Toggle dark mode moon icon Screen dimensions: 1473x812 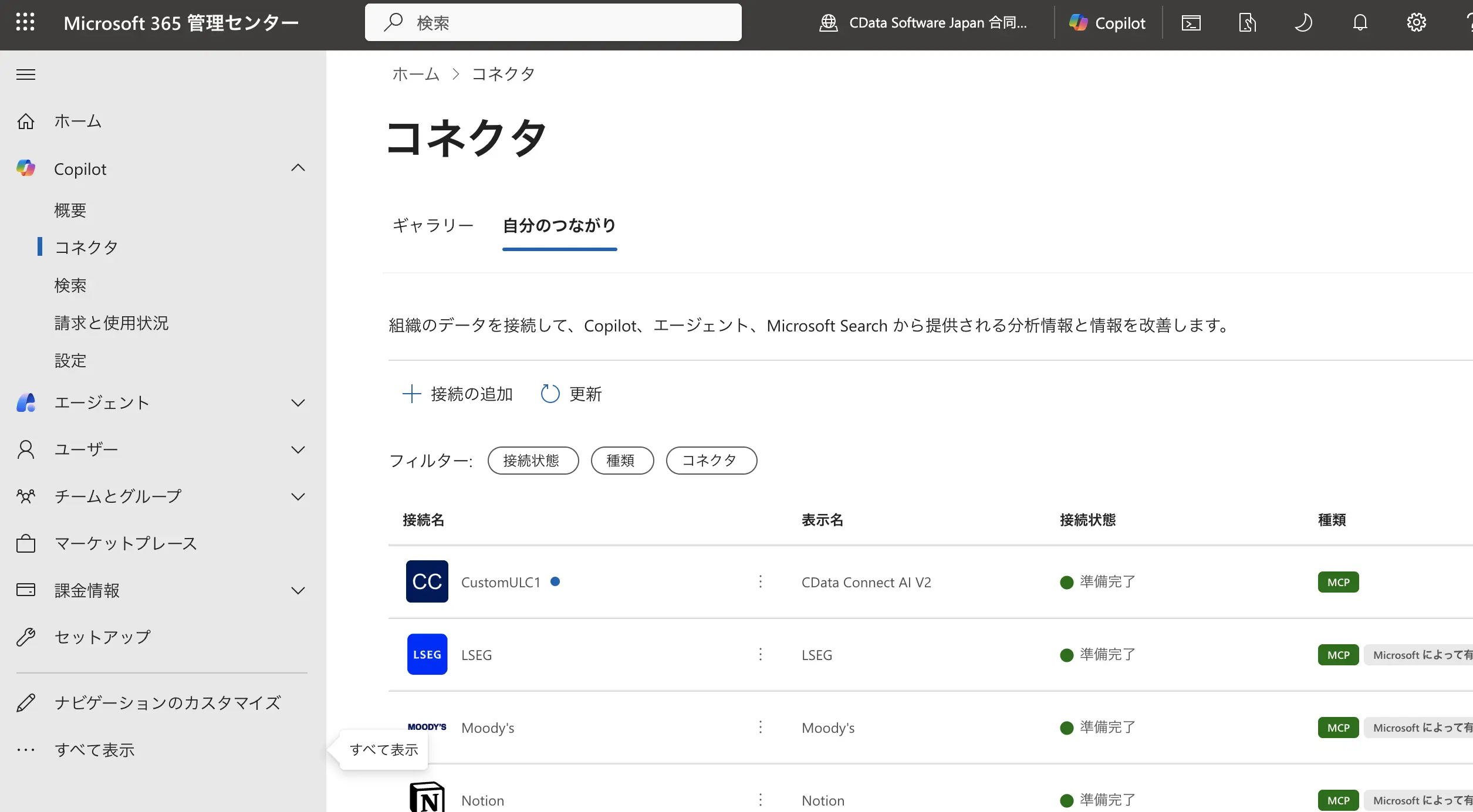1303,23
